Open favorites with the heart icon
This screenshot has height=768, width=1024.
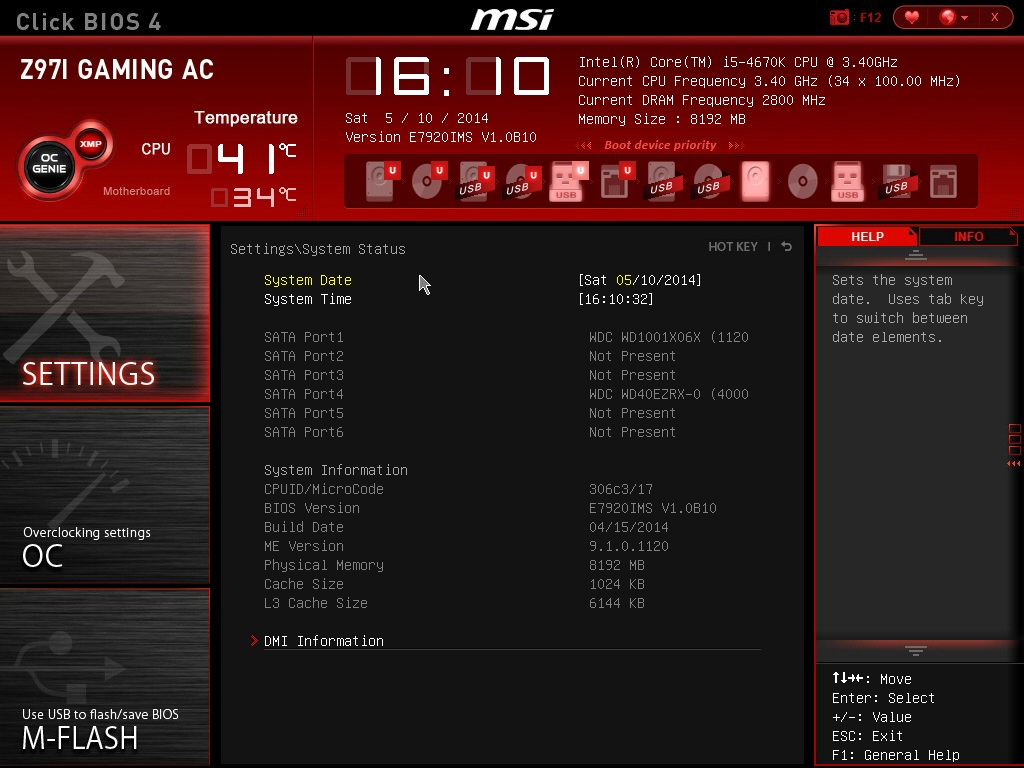[x=912, y=17]
